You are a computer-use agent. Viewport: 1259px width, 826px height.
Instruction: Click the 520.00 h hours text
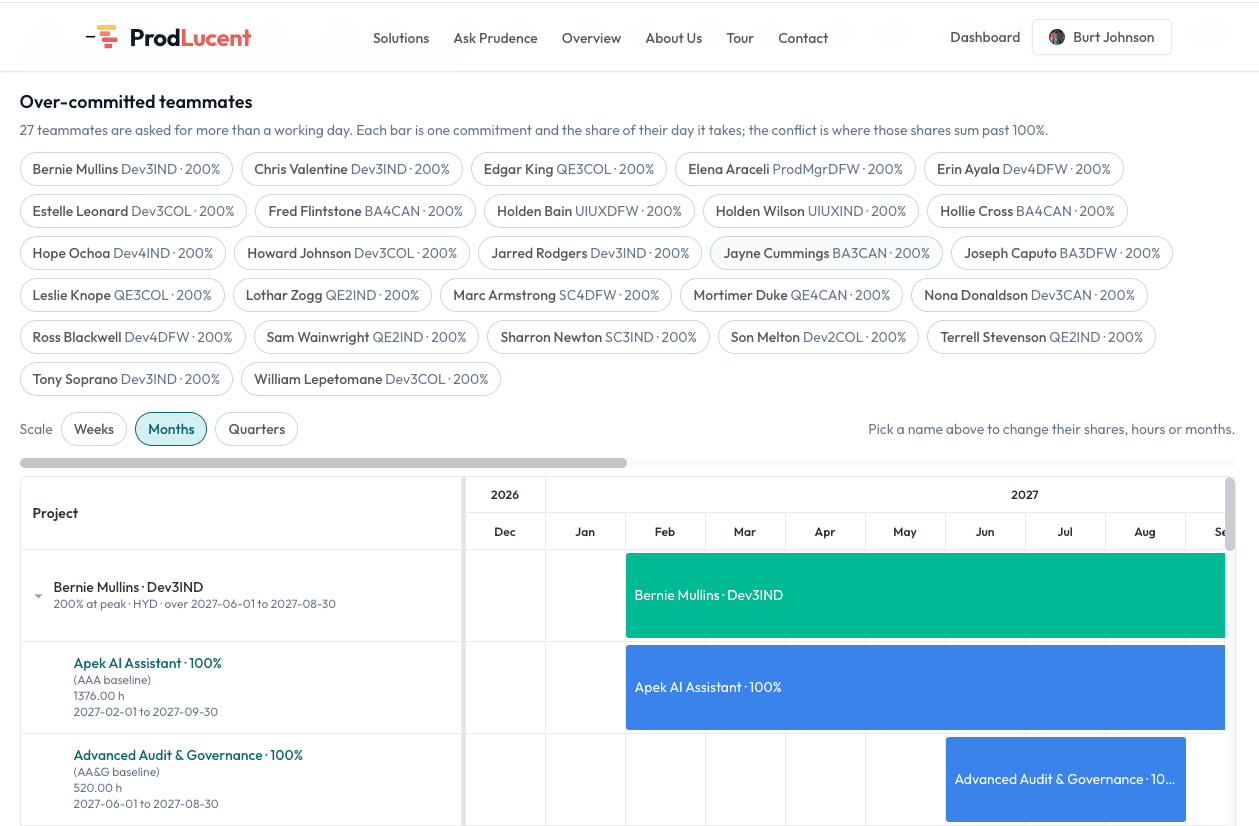click(96, 788)
